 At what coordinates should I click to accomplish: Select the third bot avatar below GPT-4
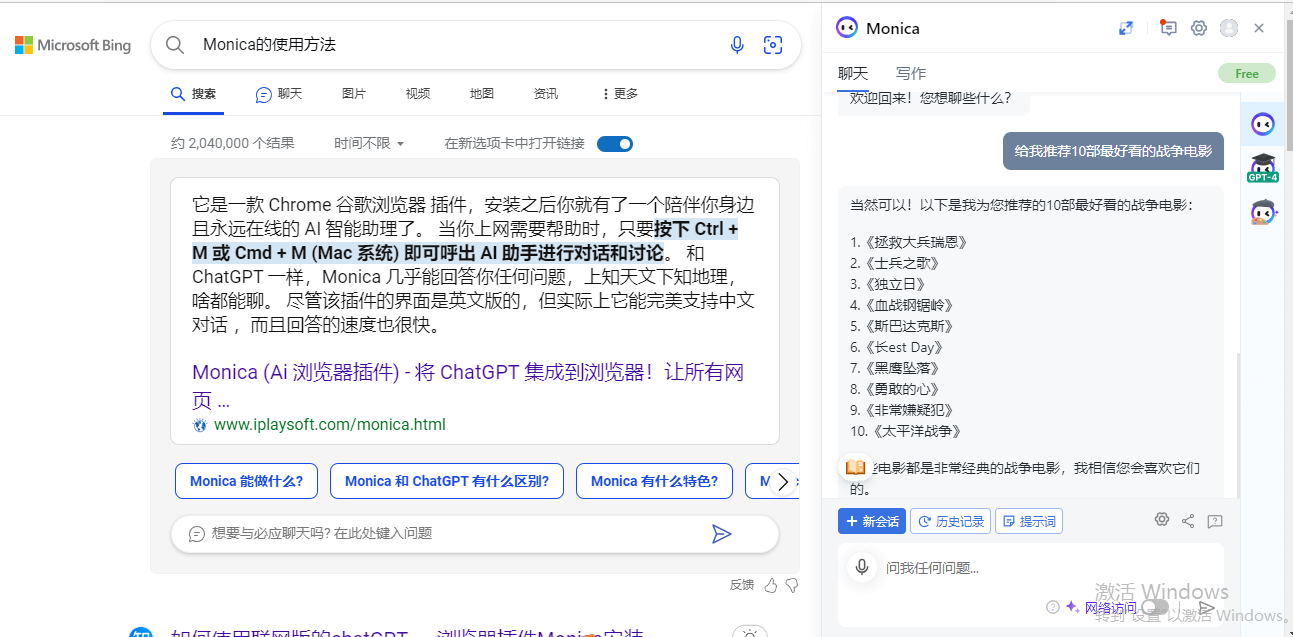tap(1263, 212)
